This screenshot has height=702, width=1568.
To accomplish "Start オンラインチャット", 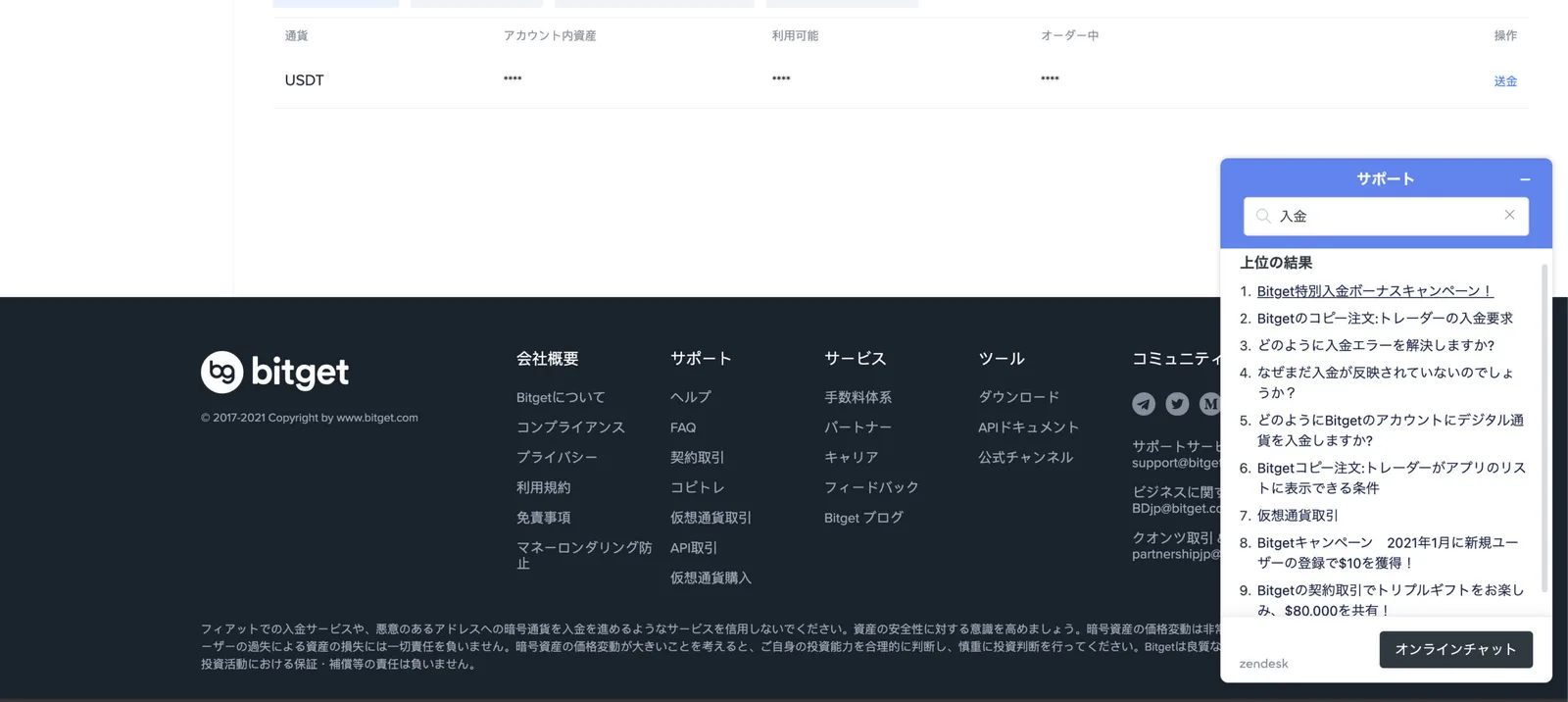I will tap(1455, 649).
